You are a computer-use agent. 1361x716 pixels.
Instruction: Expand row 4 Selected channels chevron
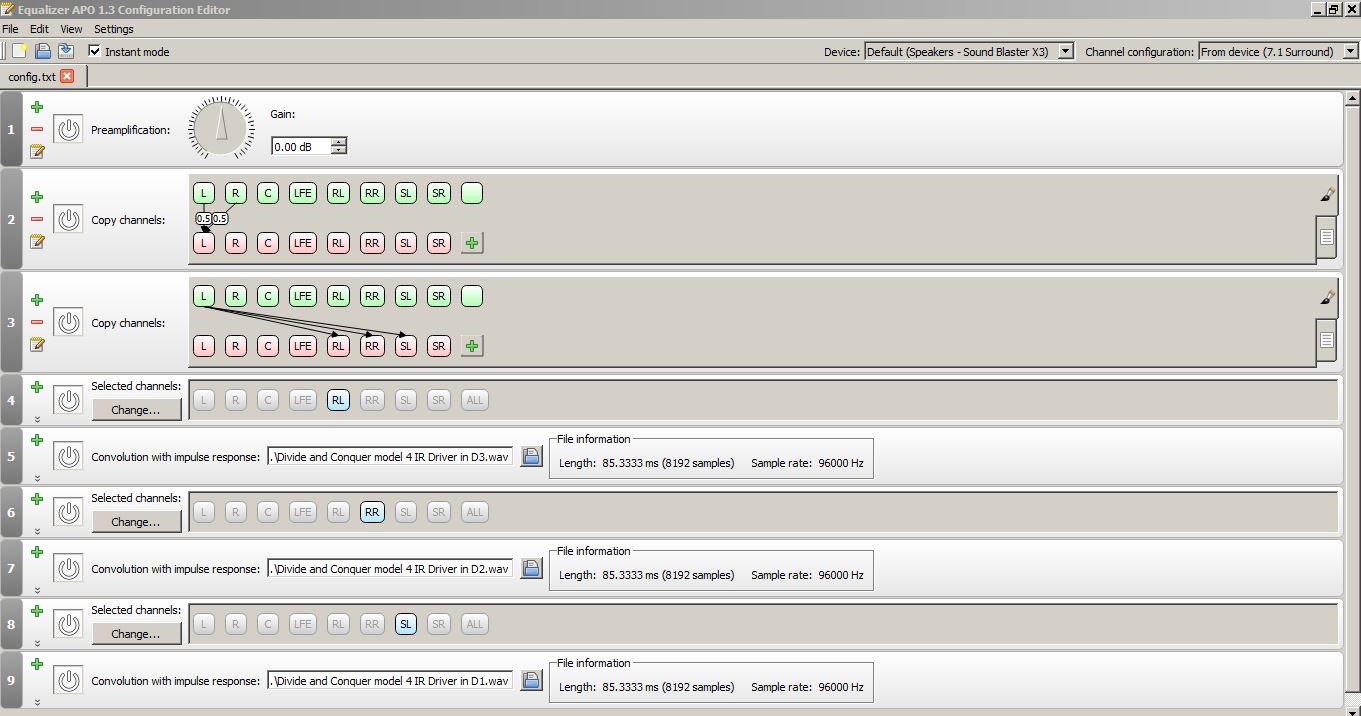point(37,419)
